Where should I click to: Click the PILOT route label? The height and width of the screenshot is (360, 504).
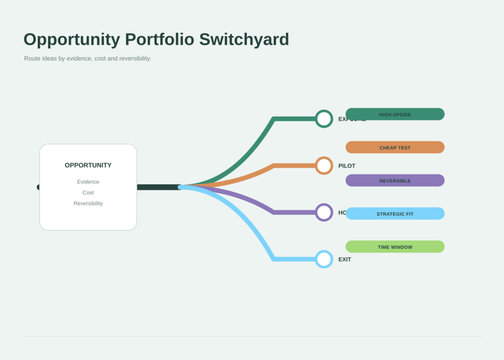(x=347, y=166)
